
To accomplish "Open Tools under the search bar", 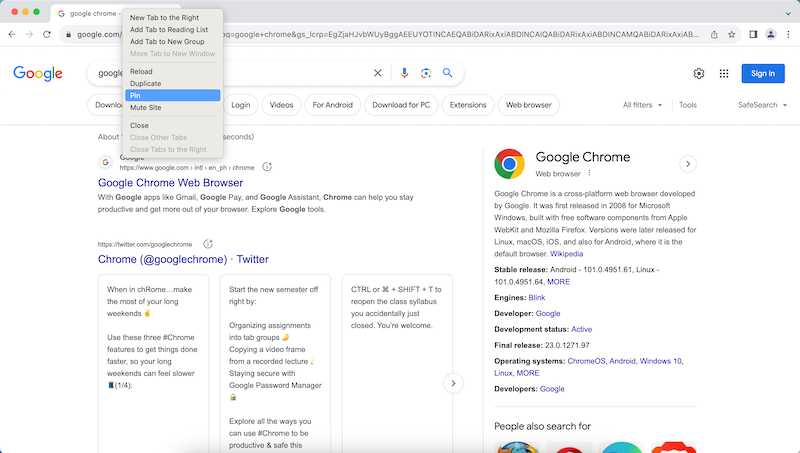I will [688, 105].
